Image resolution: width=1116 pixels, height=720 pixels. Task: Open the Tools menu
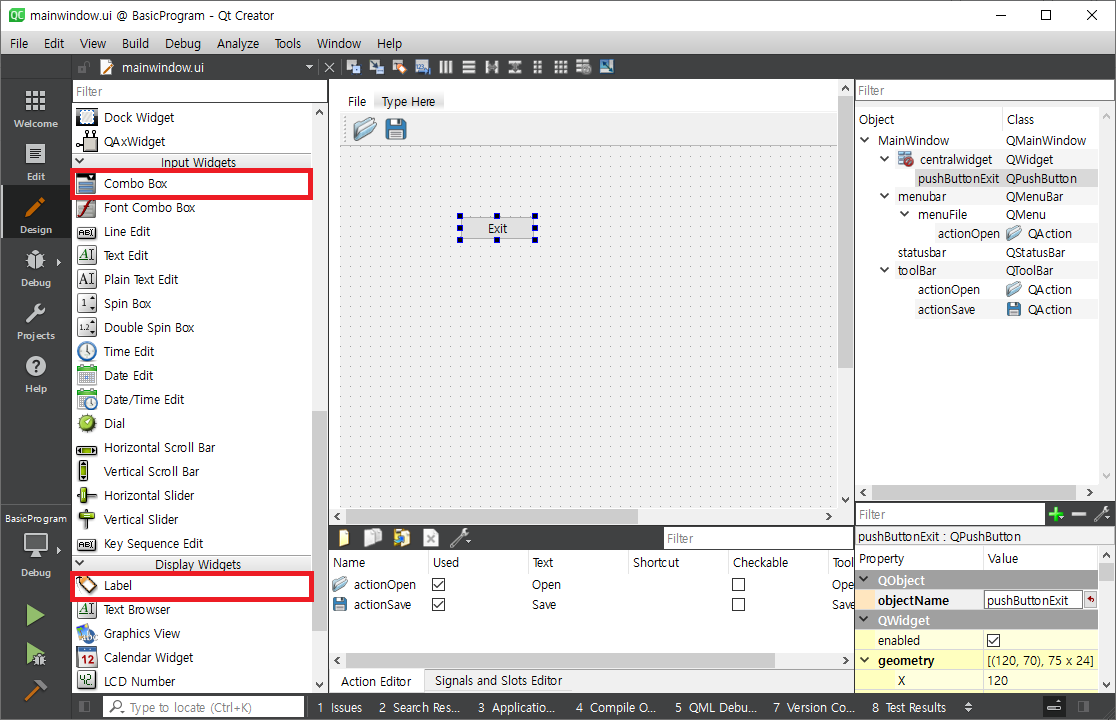(x=288, y=43)
